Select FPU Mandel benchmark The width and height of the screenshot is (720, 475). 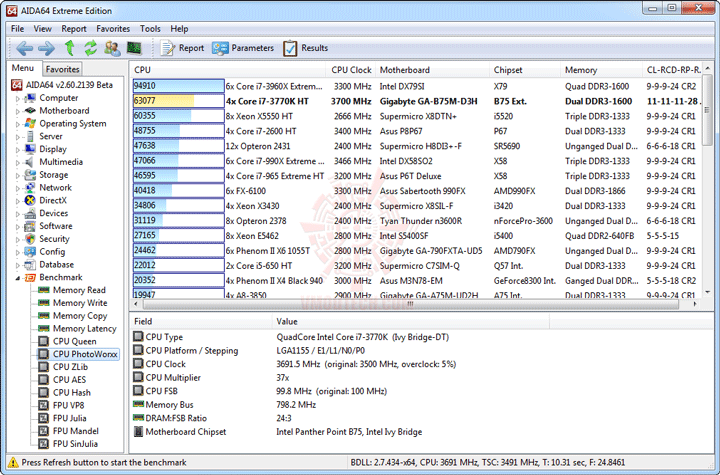[76, 431]
